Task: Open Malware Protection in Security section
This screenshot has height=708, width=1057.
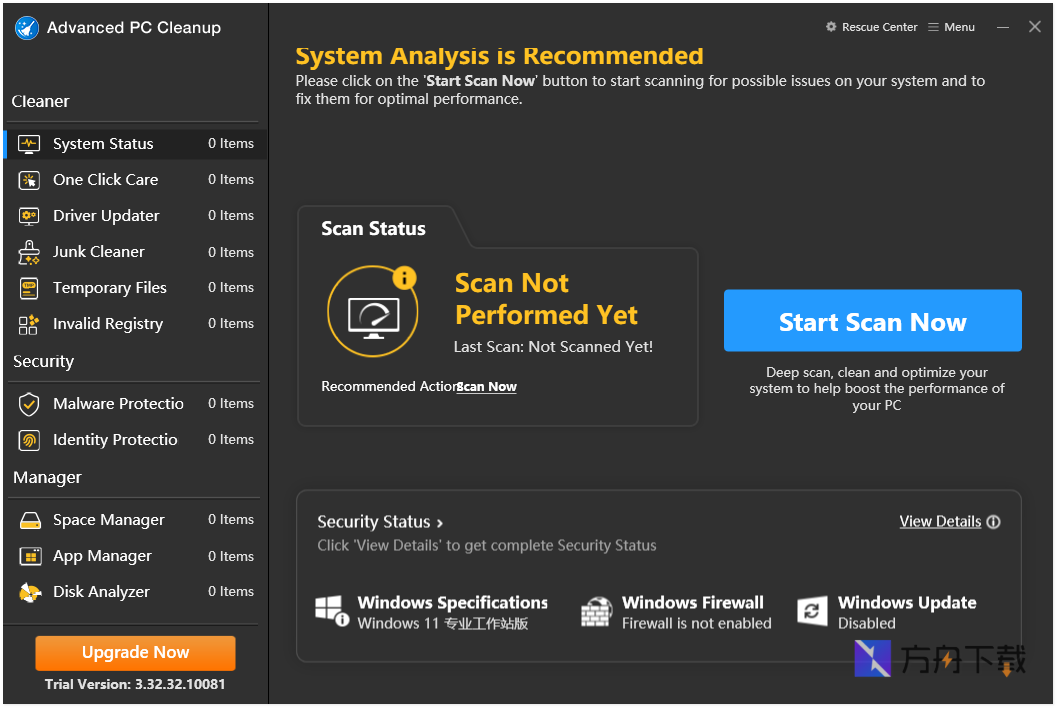Action: 135,404
